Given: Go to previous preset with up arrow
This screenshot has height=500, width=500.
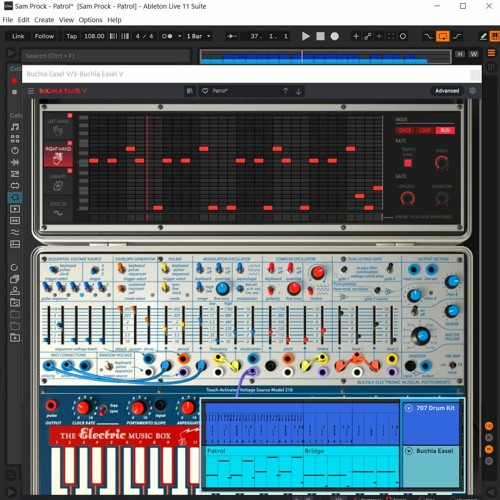Looking at the screenshot, I should click(x=286, y=91).
